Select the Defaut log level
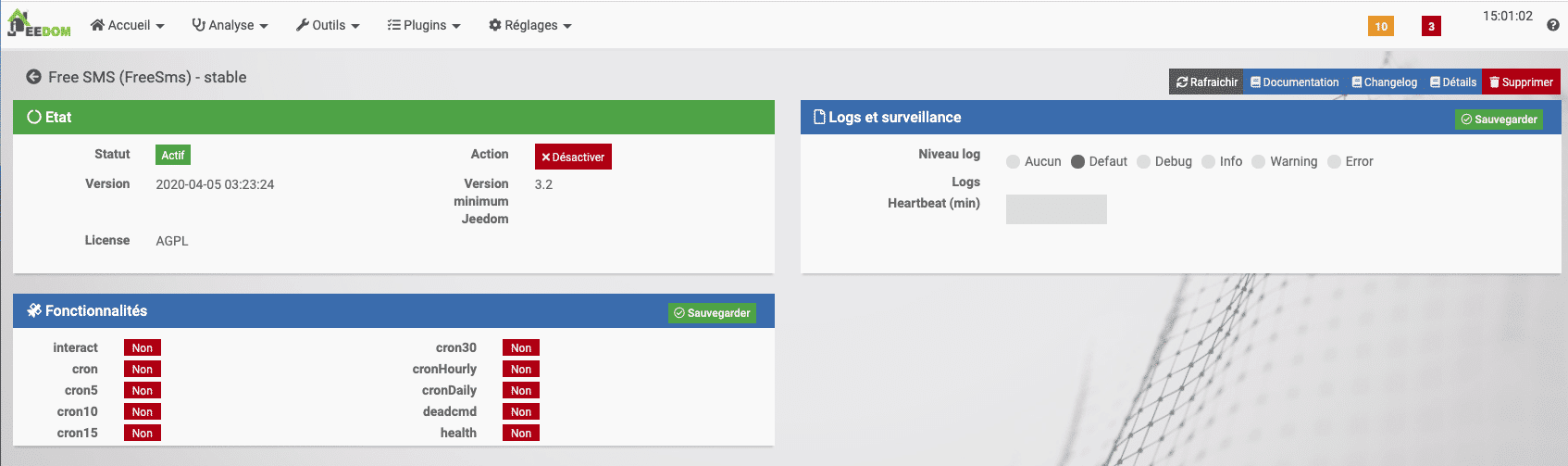Image resolution: width=1568 pixels, height=466 pixels. [1077, 161]
